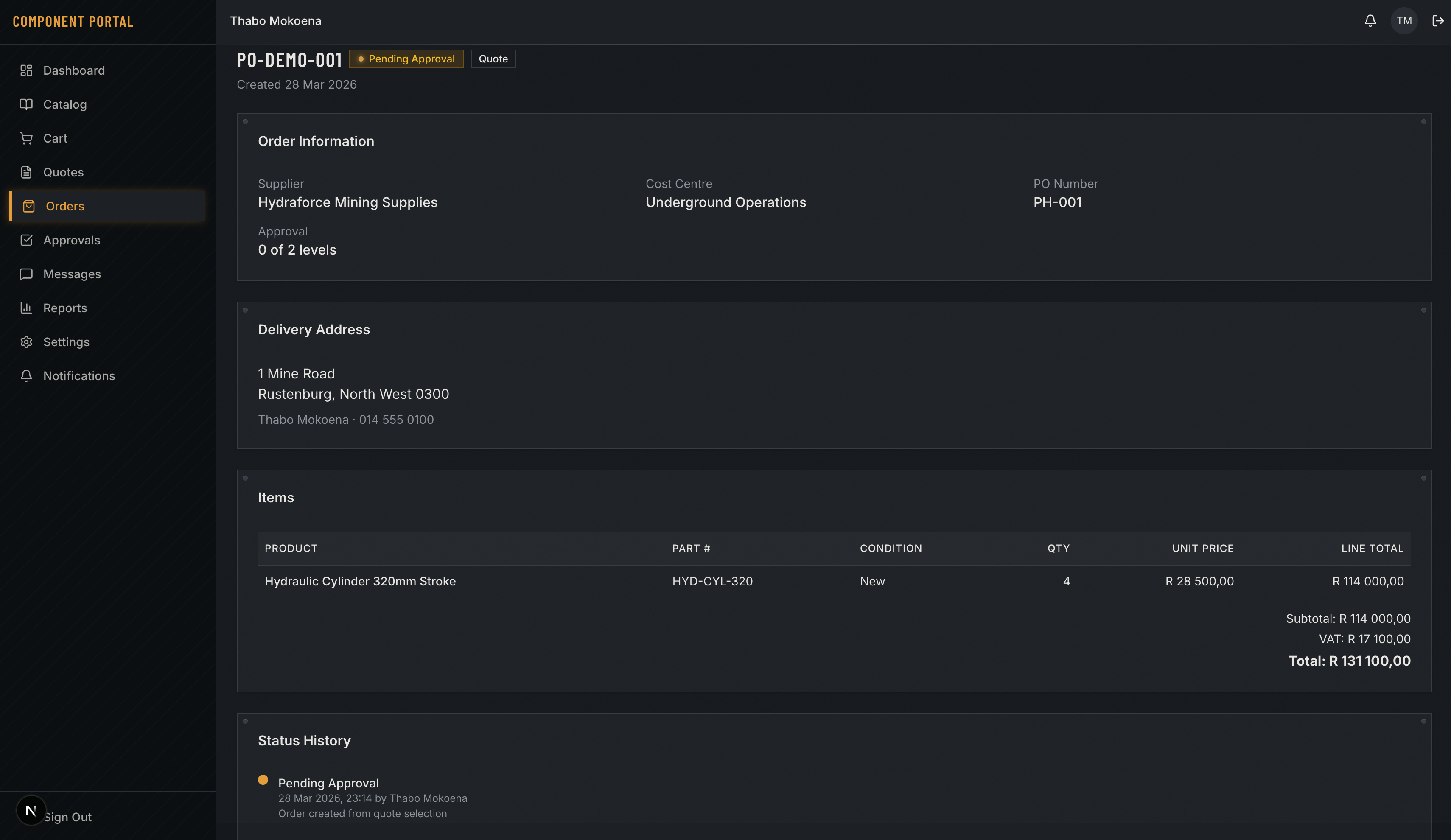The image size is (1451, 840).
Task: Open Messages chat bubble icon
Action: coord(26,274)
